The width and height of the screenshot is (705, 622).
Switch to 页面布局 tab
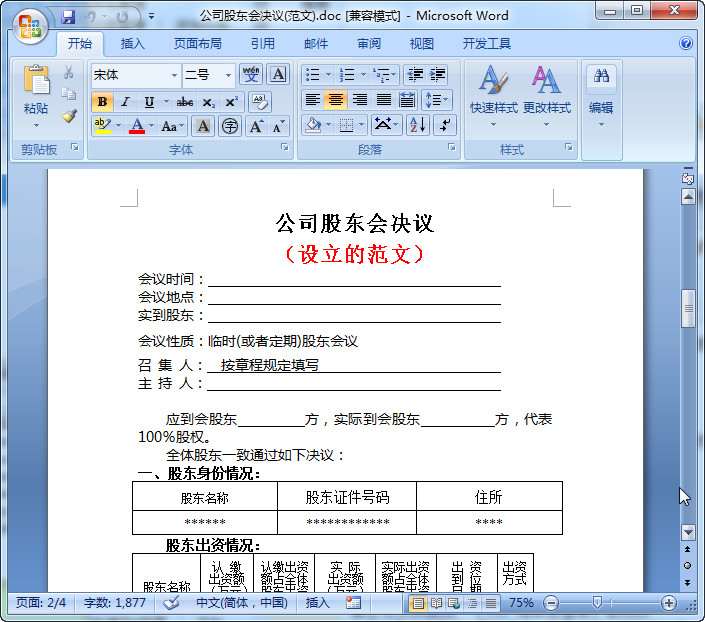(197, 44)
